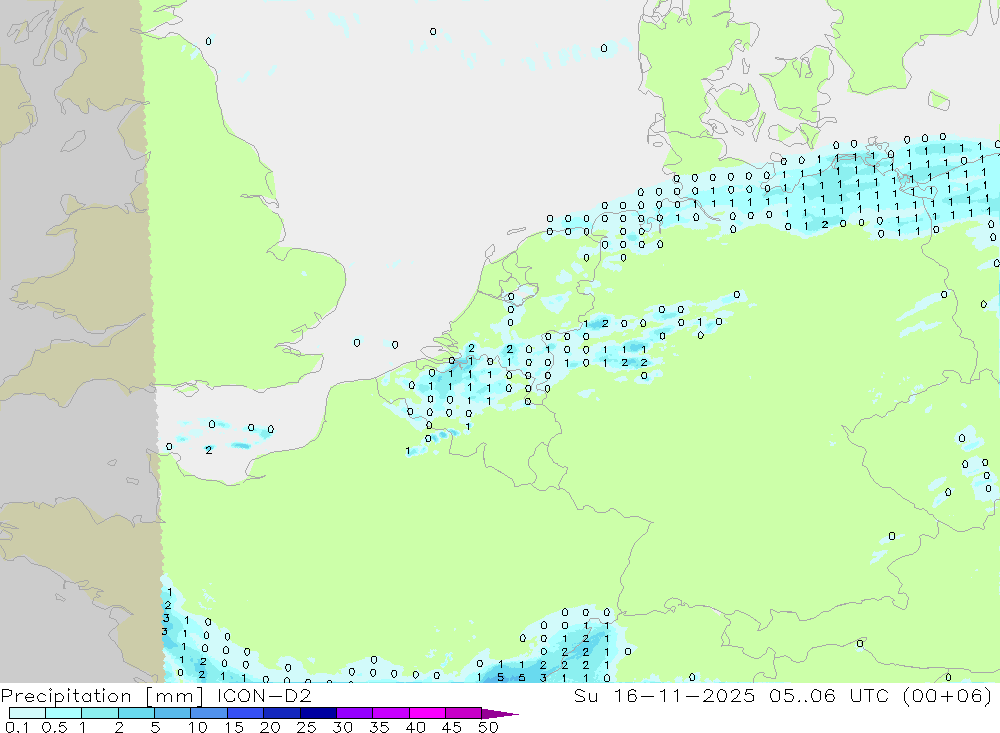
Task: Click the '45' legend scale label
Action: click(x=452, y=727)
